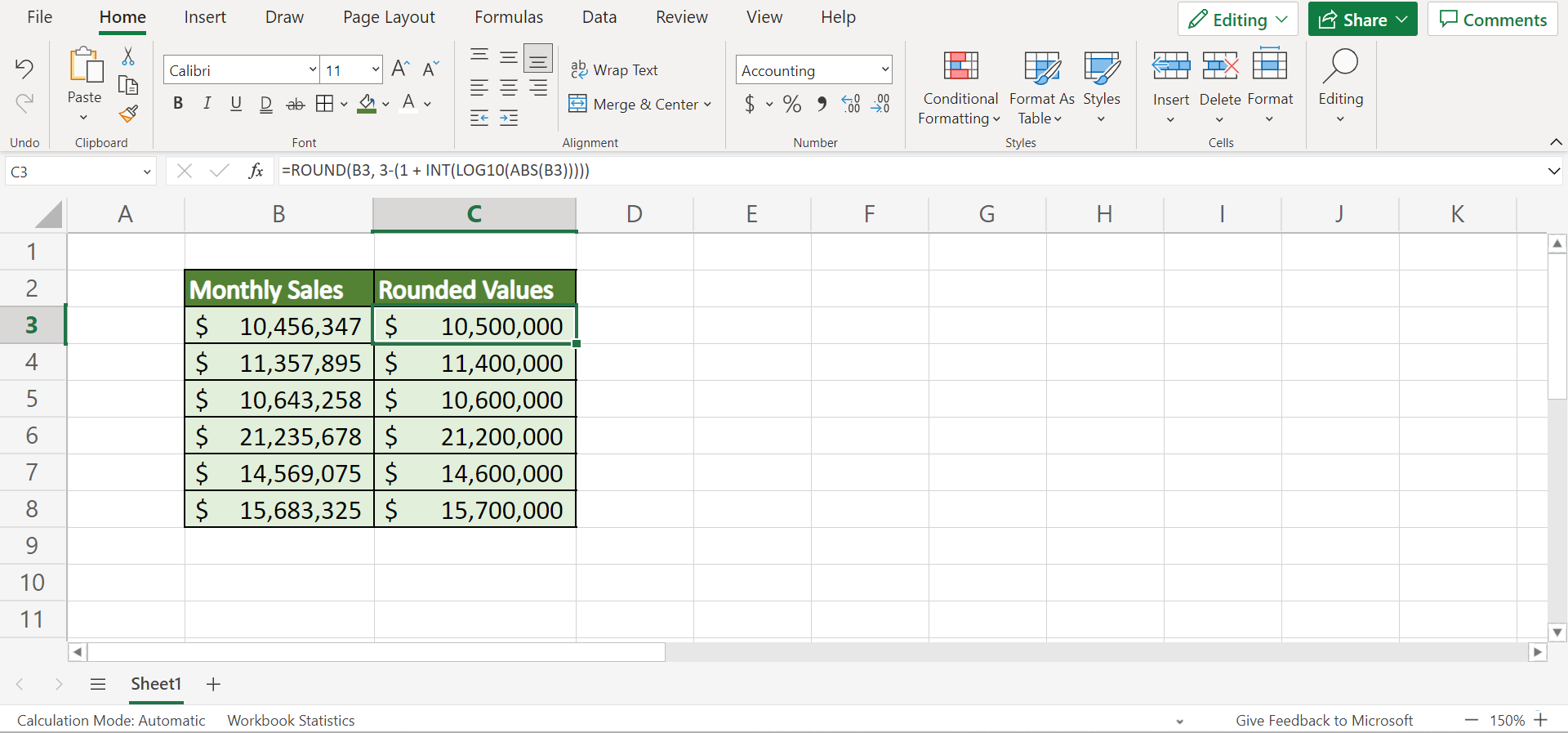Image resolution: width=1568 pixels, height=733 pixels.
Task: Open the Calibri font name dropdown
Action: click(312, 70)
